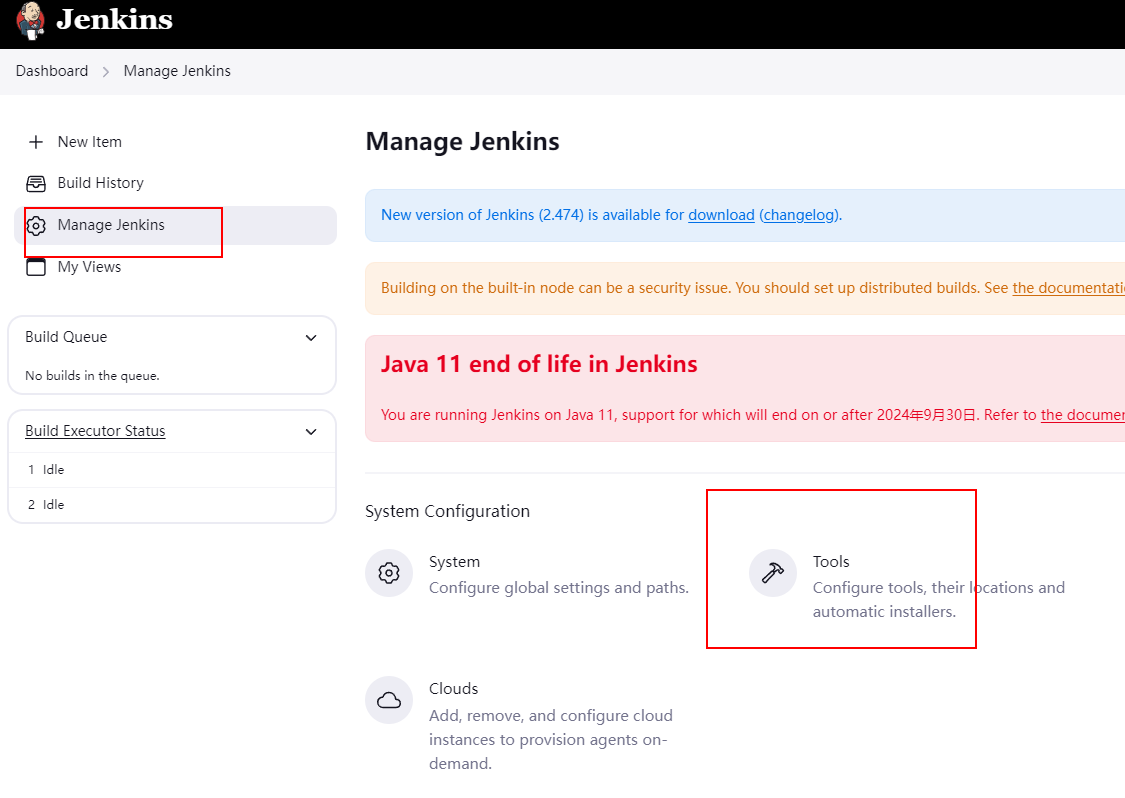Click the Manage Jenkins page heading
The width and height of the screenshot is (1125, 798).
point(463,141)
